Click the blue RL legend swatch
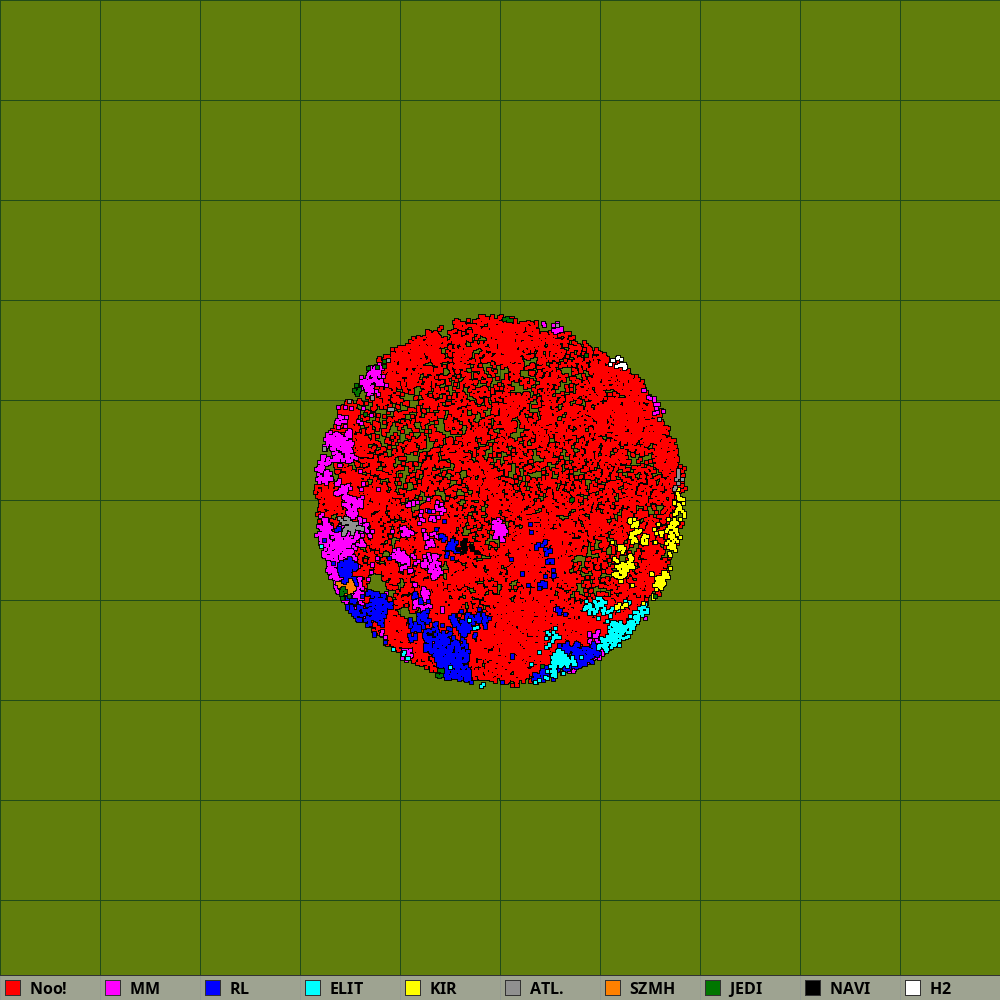Viewport: 1000px width, 1000px height. [213, 988]
